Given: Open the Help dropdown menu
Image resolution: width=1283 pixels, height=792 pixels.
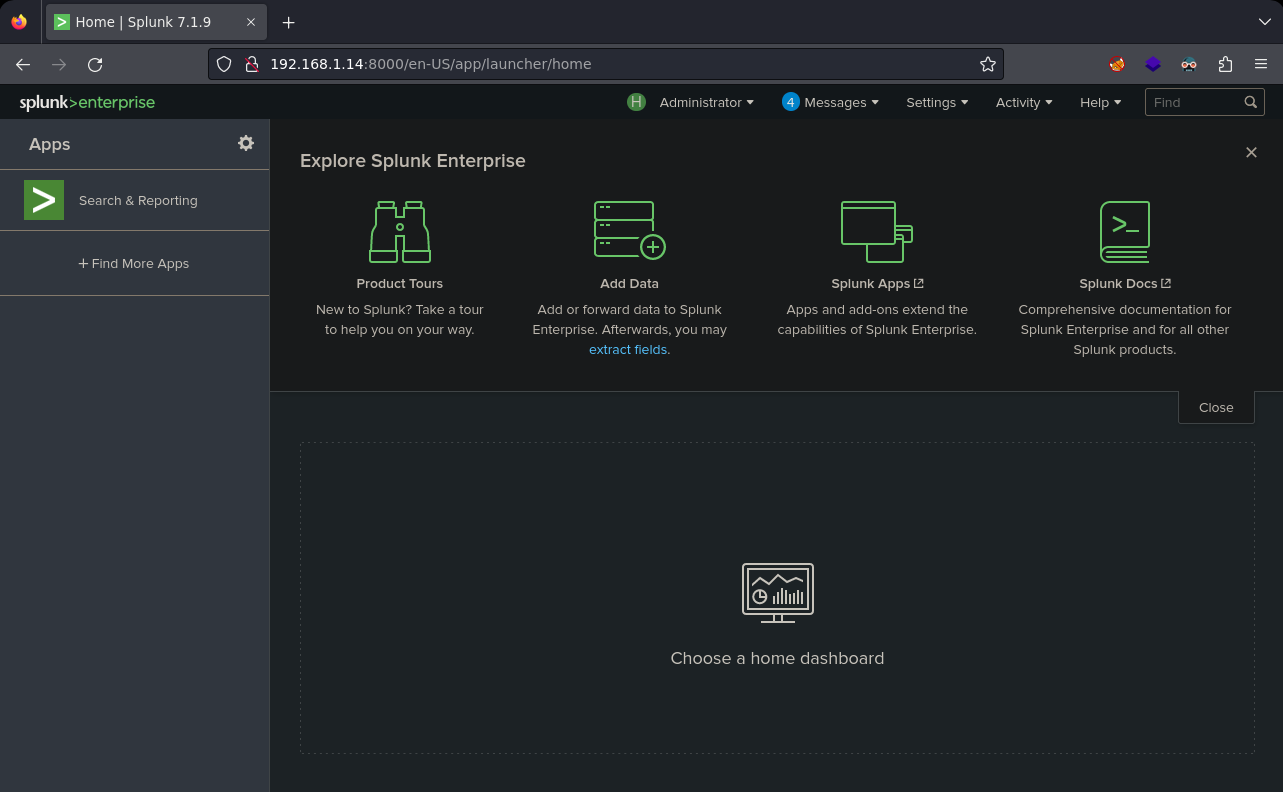Looking at the screenshot, I should tap(1100, 102).
